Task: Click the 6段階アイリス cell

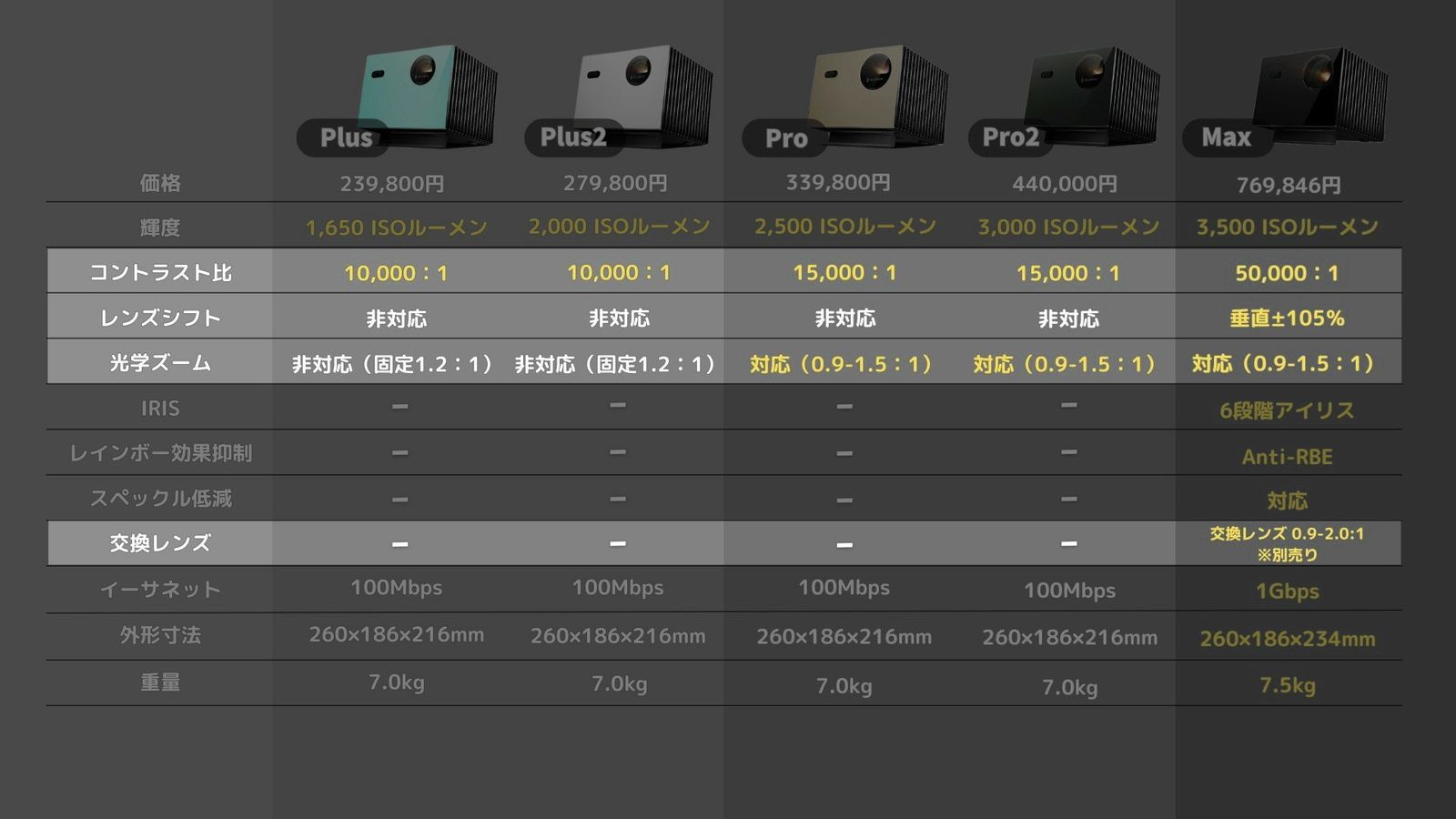Action: coord(1287,410)
